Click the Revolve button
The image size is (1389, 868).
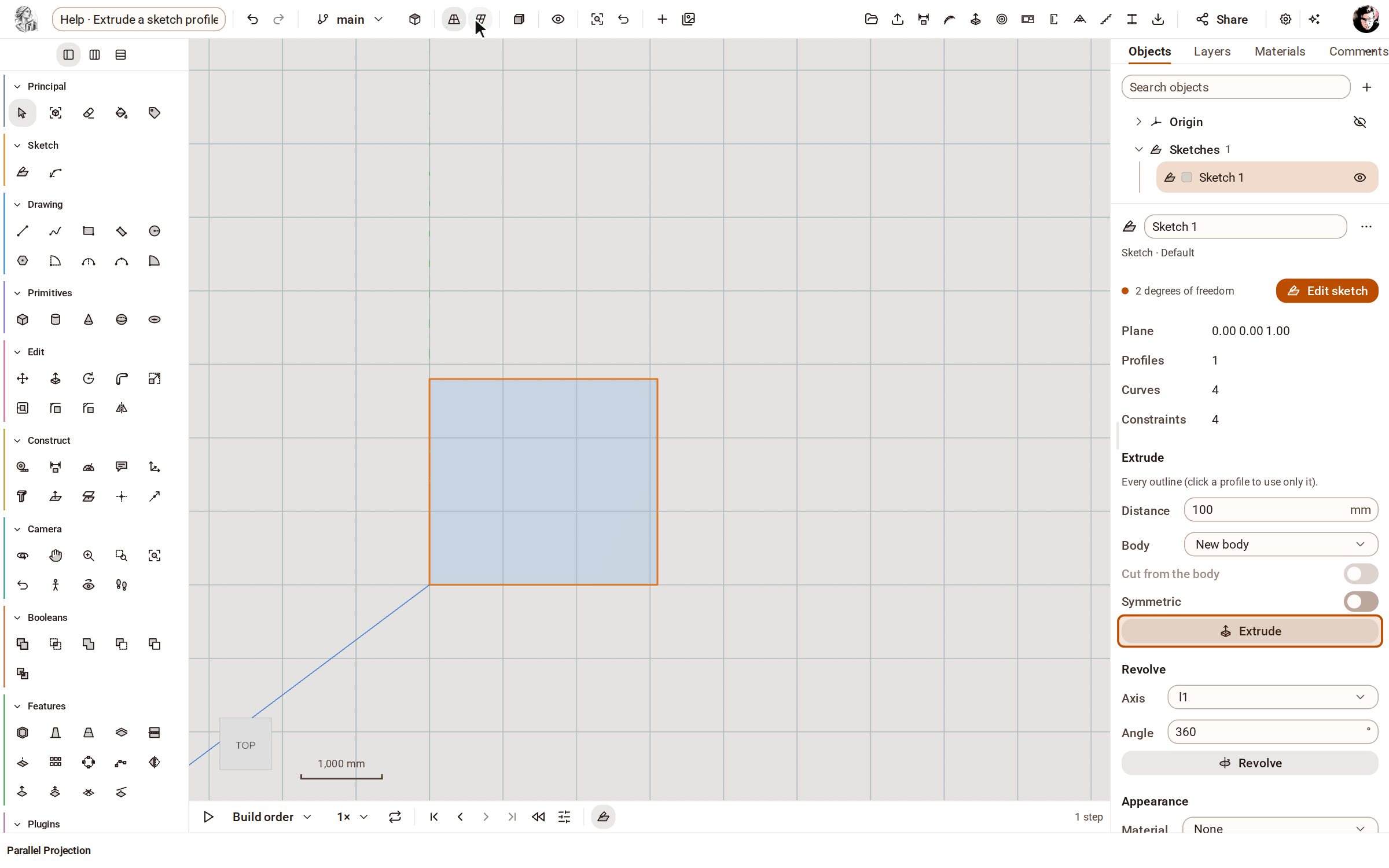(1250, 763)
